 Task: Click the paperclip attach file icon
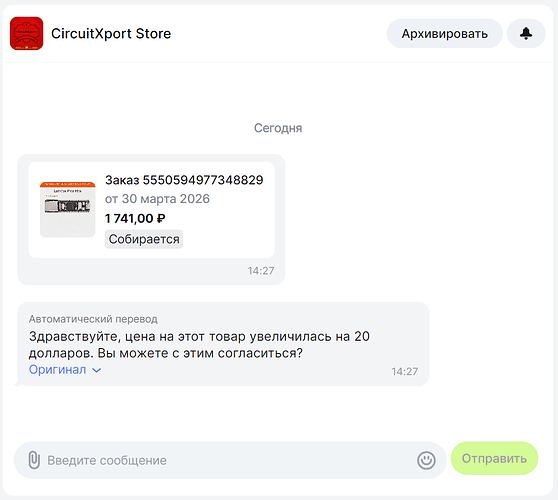click(34, 460)
